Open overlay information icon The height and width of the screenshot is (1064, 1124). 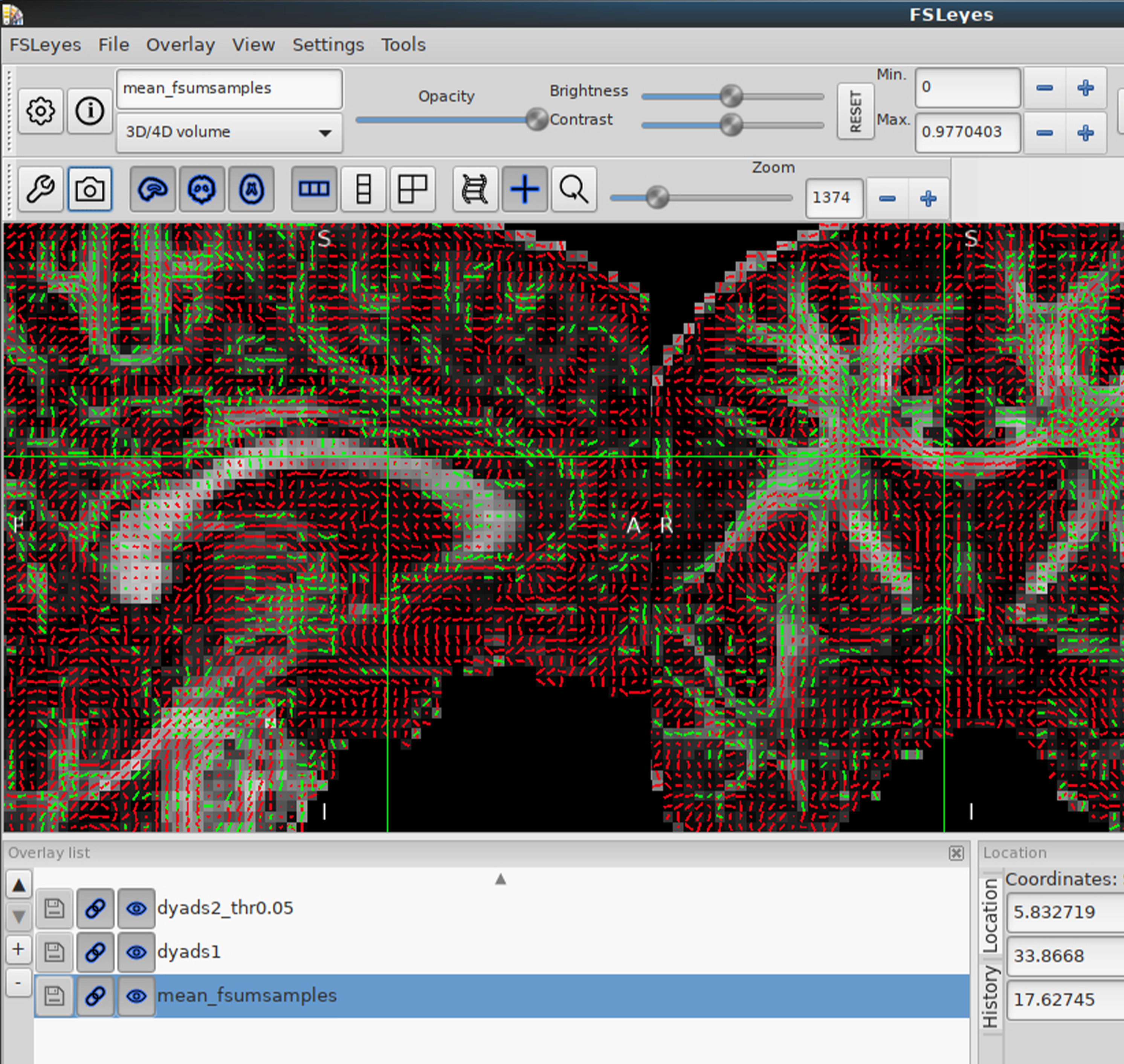(90, 111)
